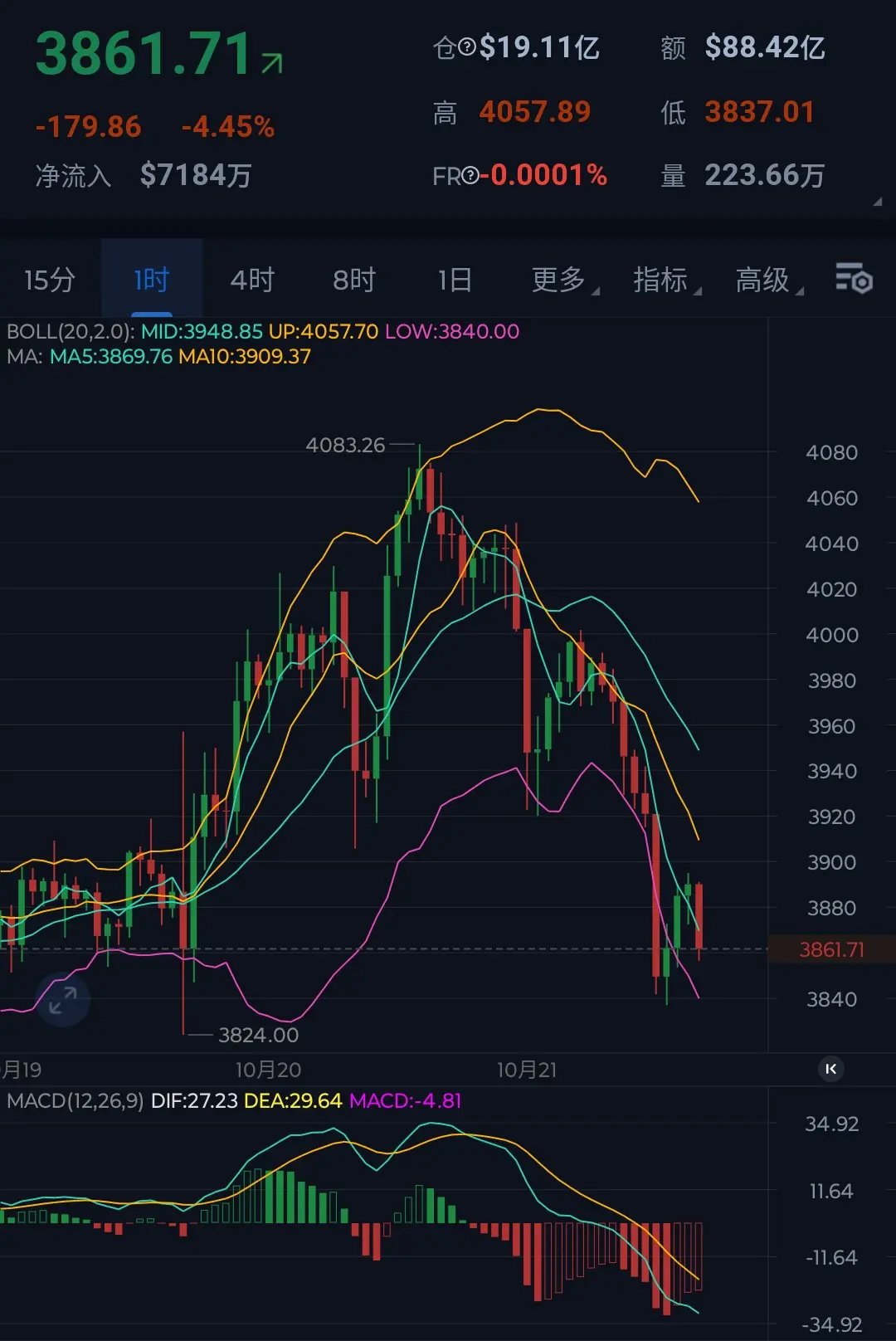Tap the price change -179.86
The height and width of the screenshot is (1341, 896).
(x=89, y=127)
